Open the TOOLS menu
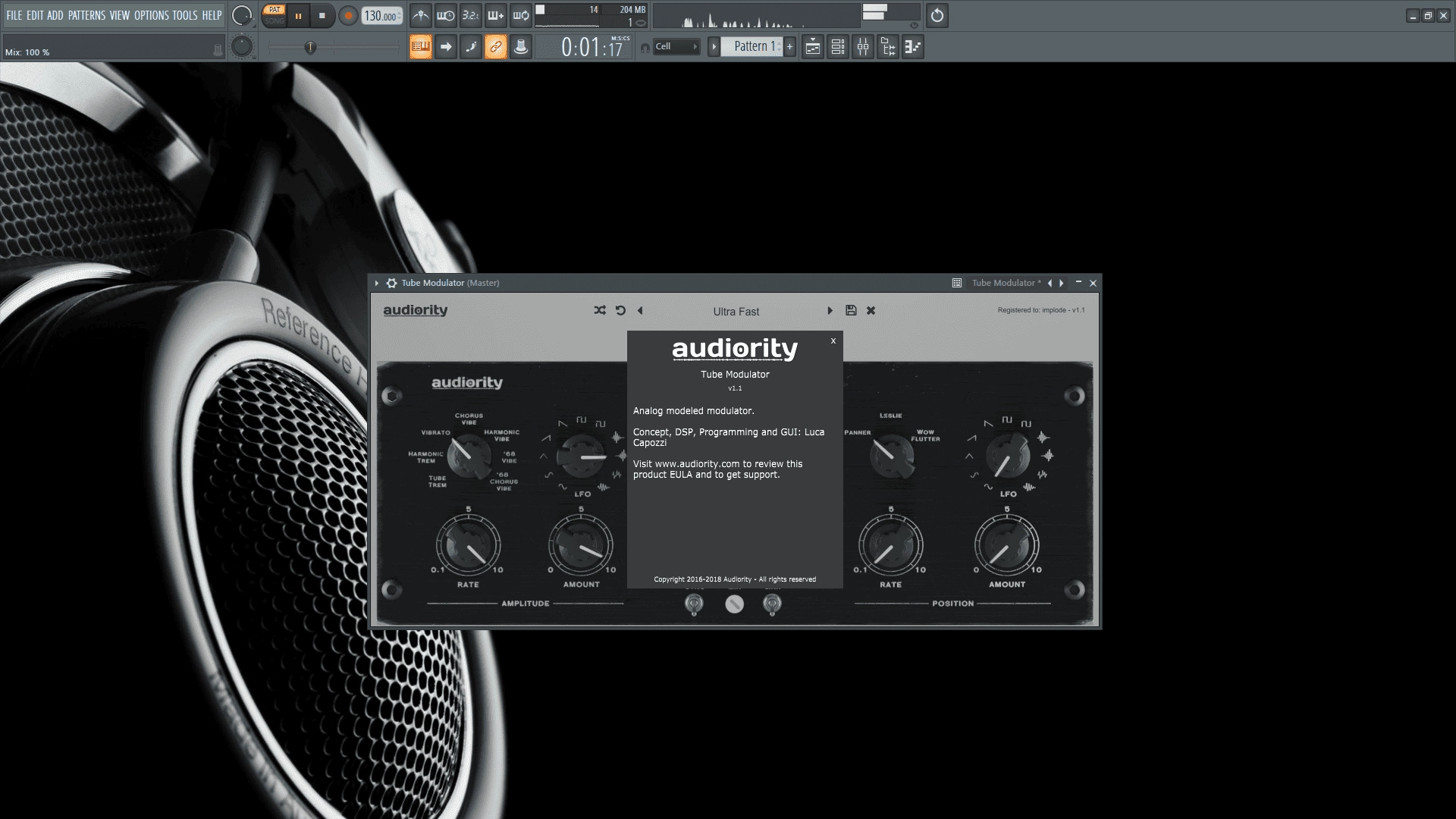This screenshot has height=819, width=1456. click(185, 15)
